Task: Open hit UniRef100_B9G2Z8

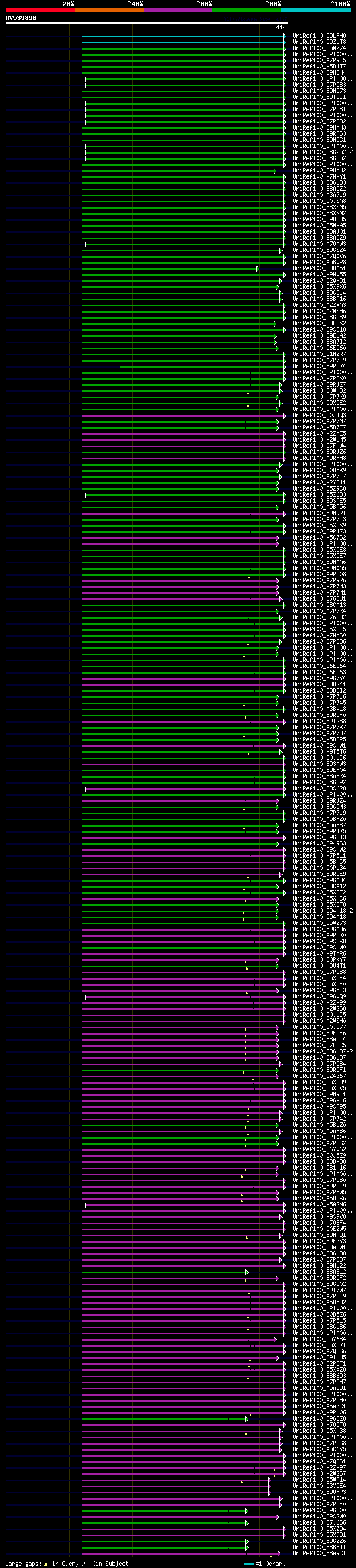Action: pos(319,1418)
